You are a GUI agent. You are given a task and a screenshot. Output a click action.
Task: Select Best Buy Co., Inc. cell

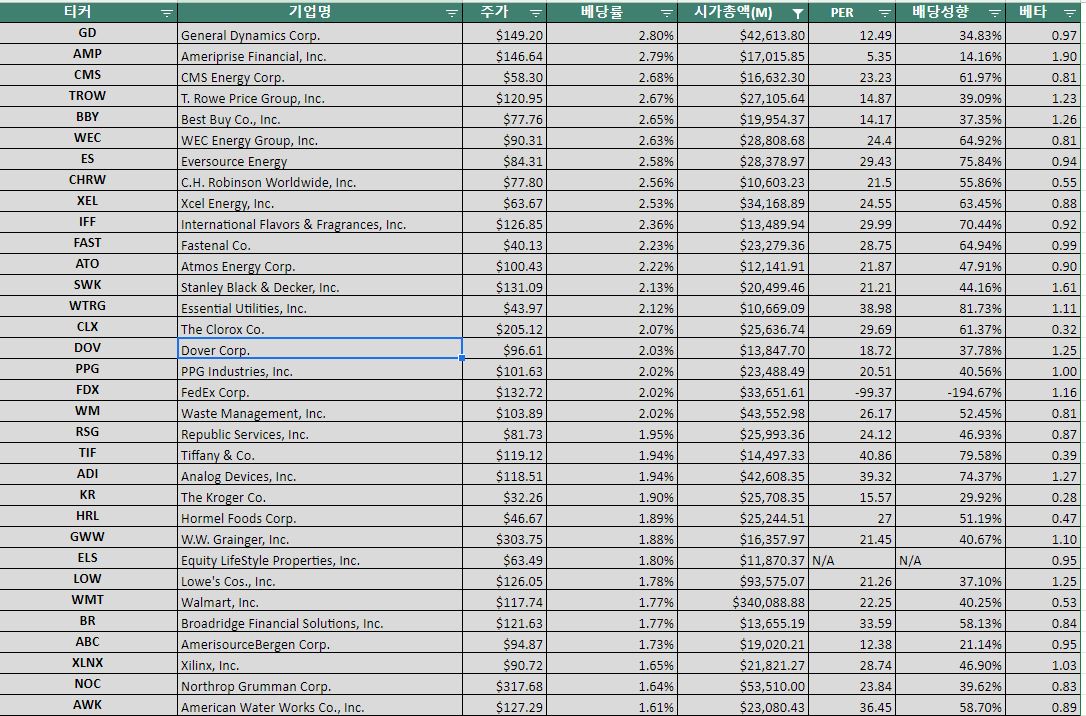[320, 117]
